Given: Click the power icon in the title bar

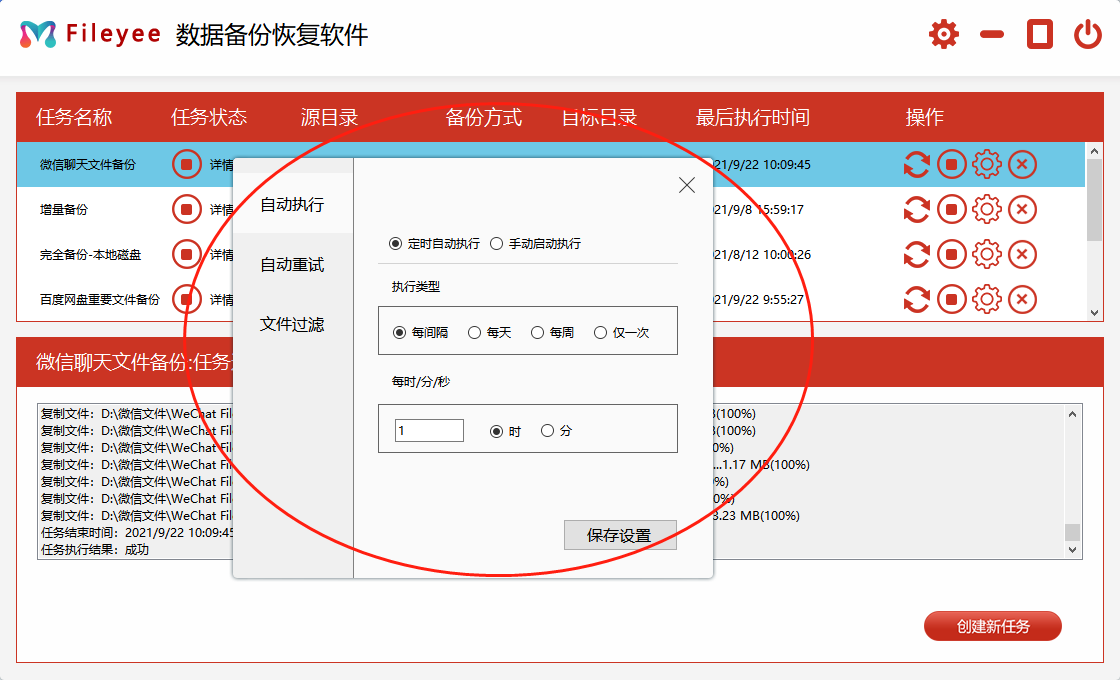Looking at the screenshot, I should (x=1089, y=33).
